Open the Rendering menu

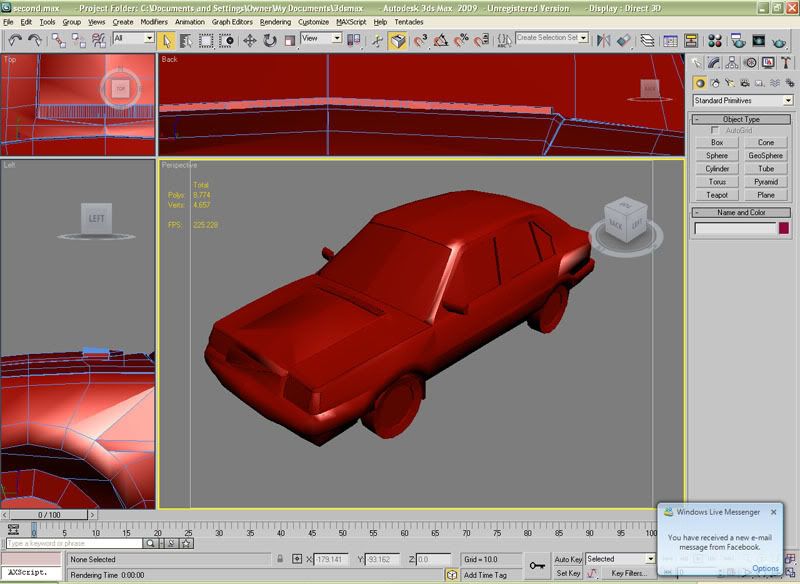point(275,21)
